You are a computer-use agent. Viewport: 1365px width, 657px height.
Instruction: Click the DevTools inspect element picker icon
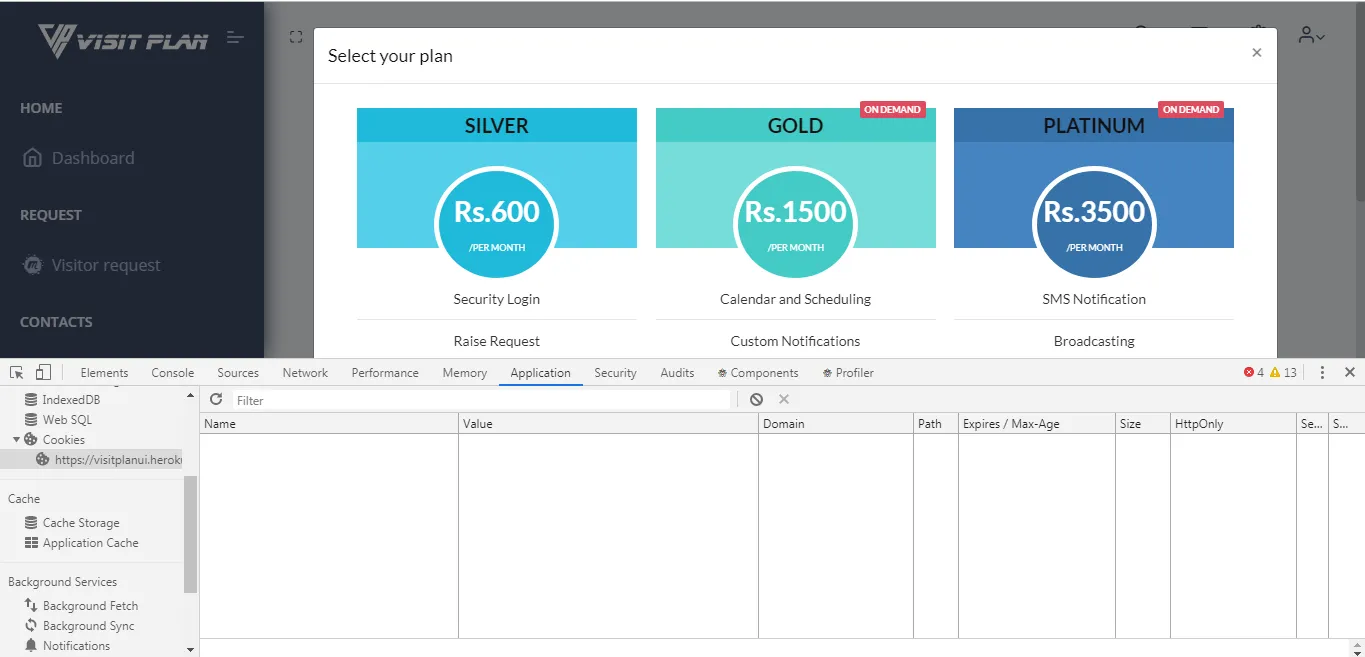17,372
